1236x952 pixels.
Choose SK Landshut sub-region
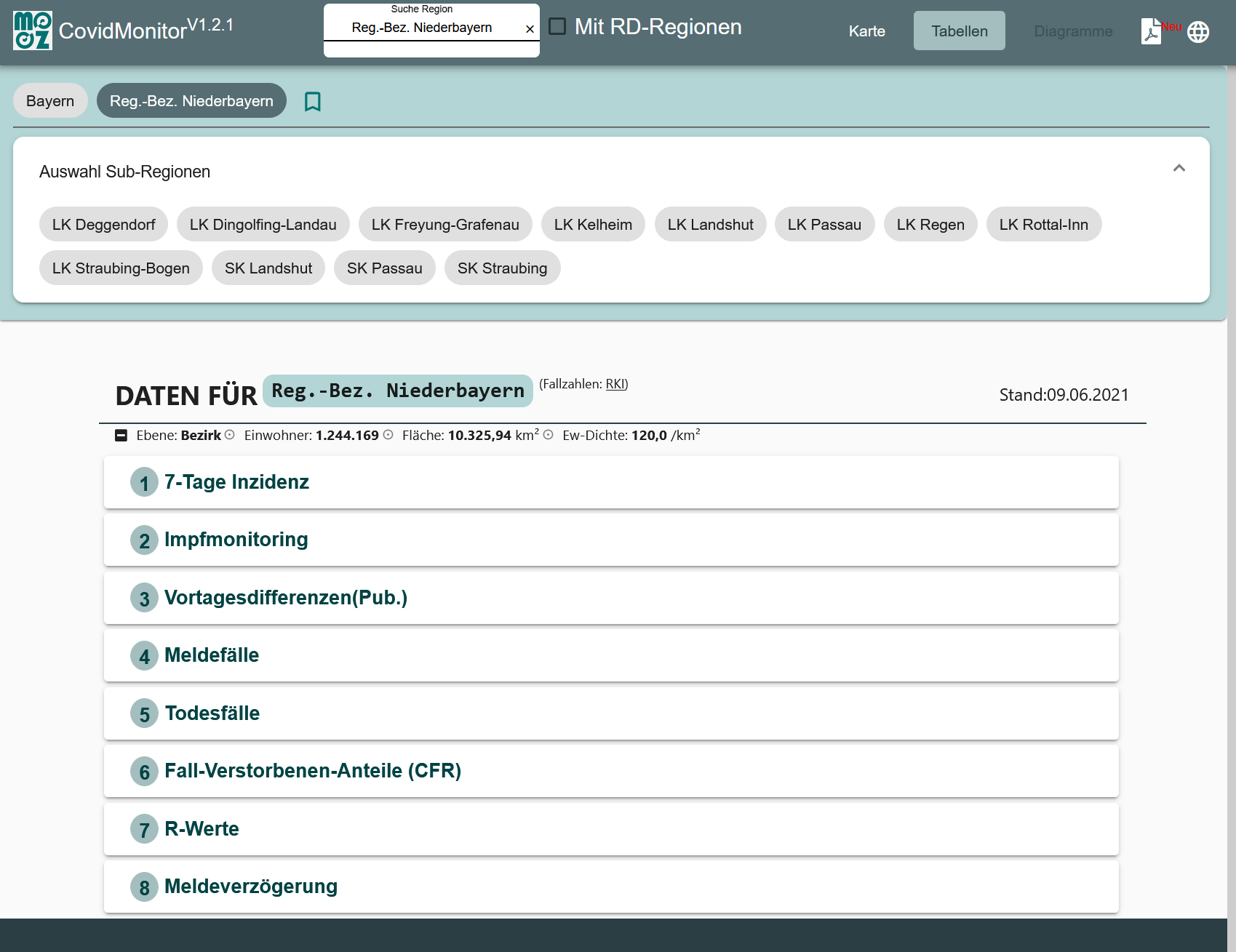[x=268, y=268]
